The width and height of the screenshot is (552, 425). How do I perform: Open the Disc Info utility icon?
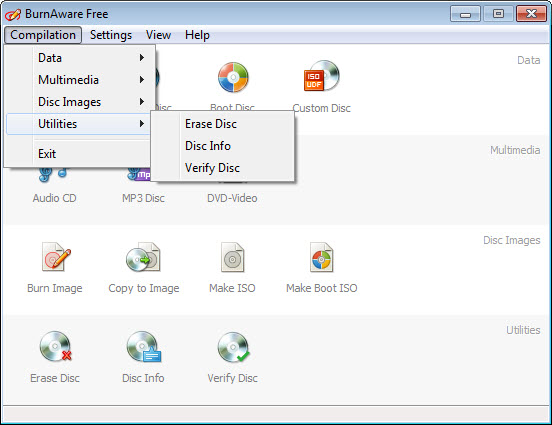(144, 346)
